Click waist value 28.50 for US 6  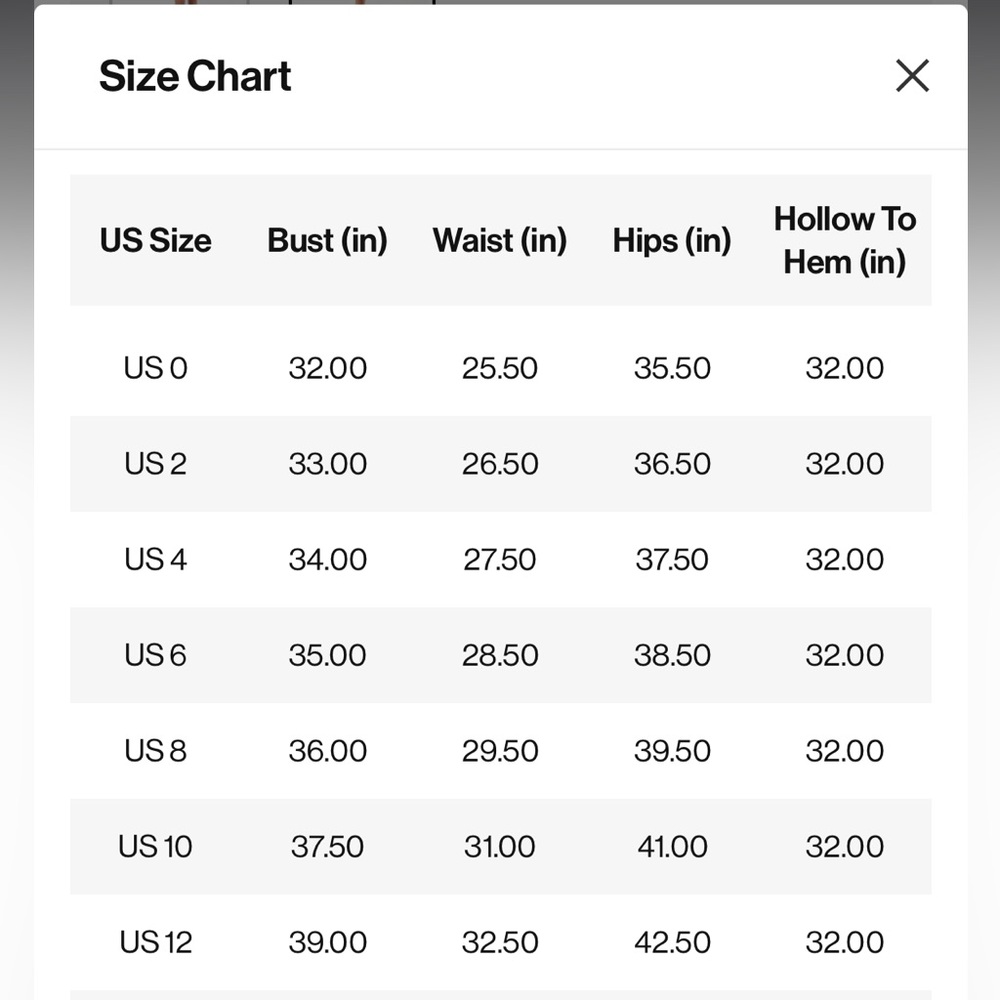[499, 656]
